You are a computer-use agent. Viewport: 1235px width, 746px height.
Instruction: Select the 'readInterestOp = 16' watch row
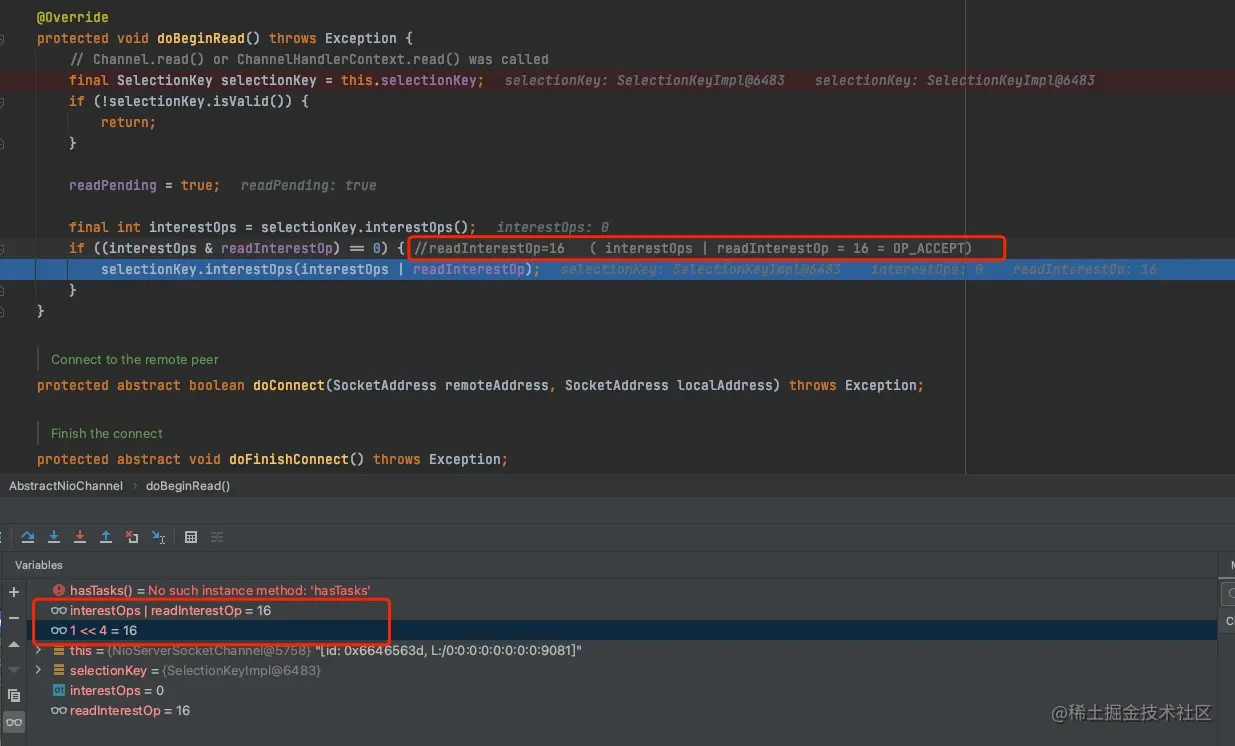[x=620, y=710]
